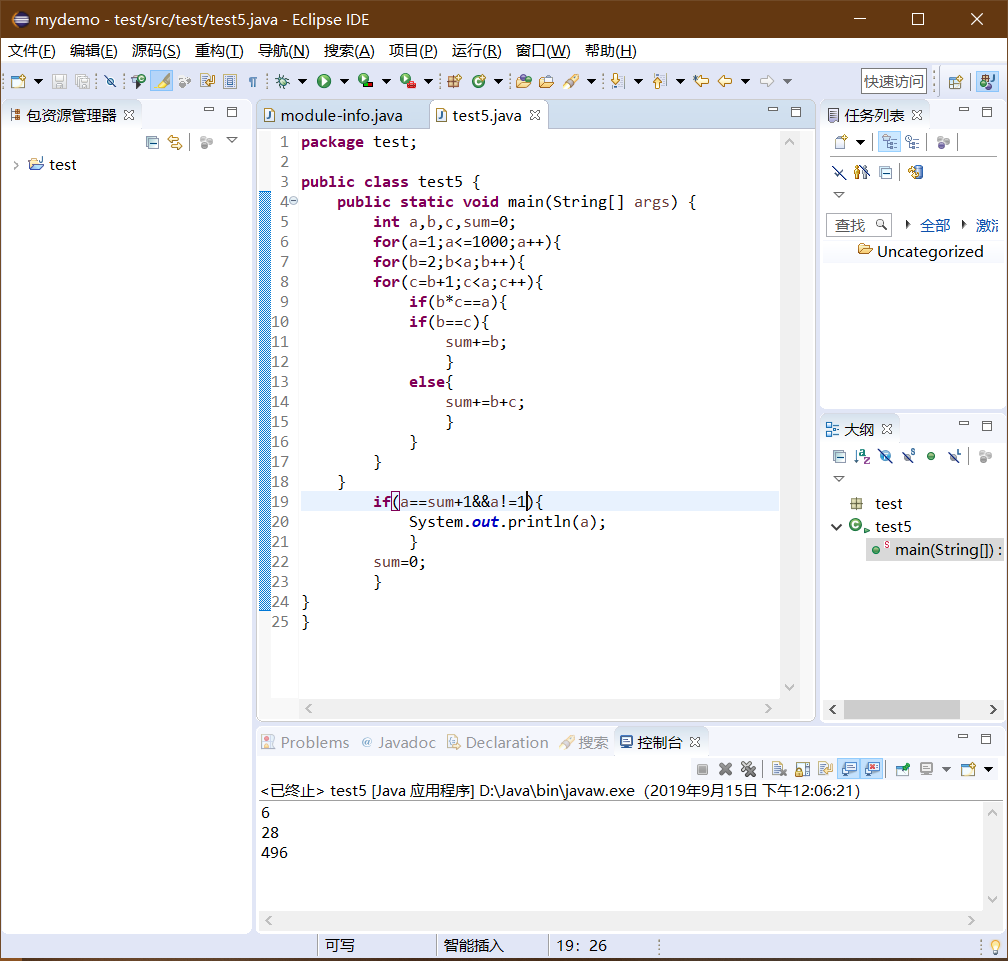The height and width of the screenshot is (961, 1008).
Task: Select the Uncategorized task folder
Action: [921, 251]
